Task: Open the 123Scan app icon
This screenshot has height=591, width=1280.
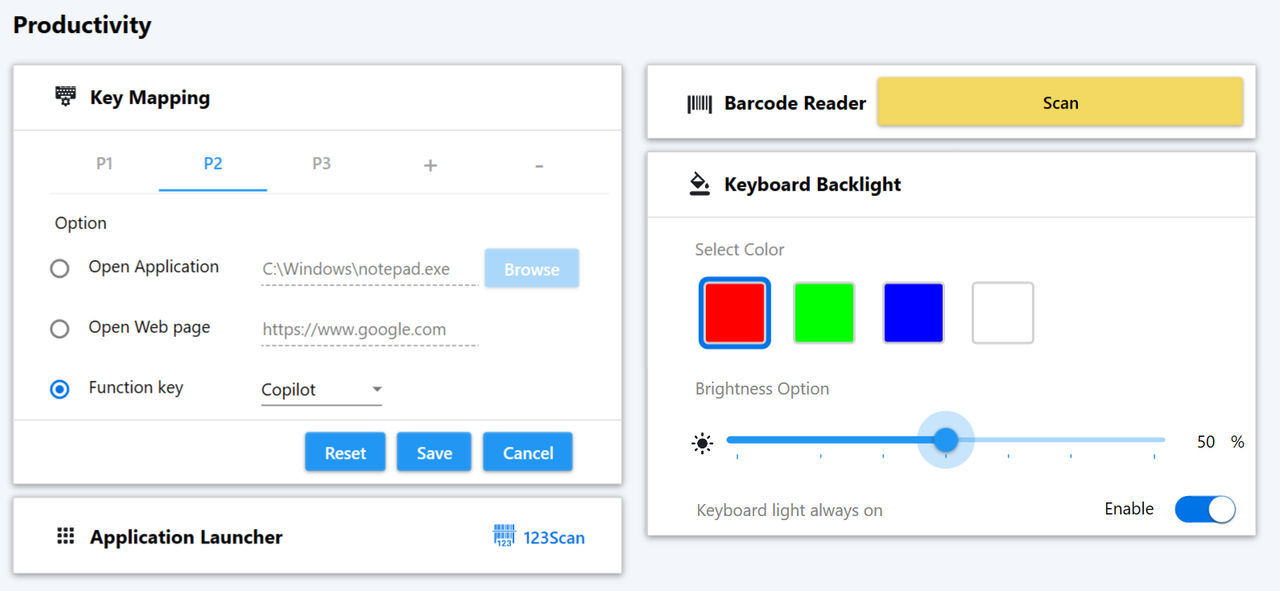Action: point(504,536)
